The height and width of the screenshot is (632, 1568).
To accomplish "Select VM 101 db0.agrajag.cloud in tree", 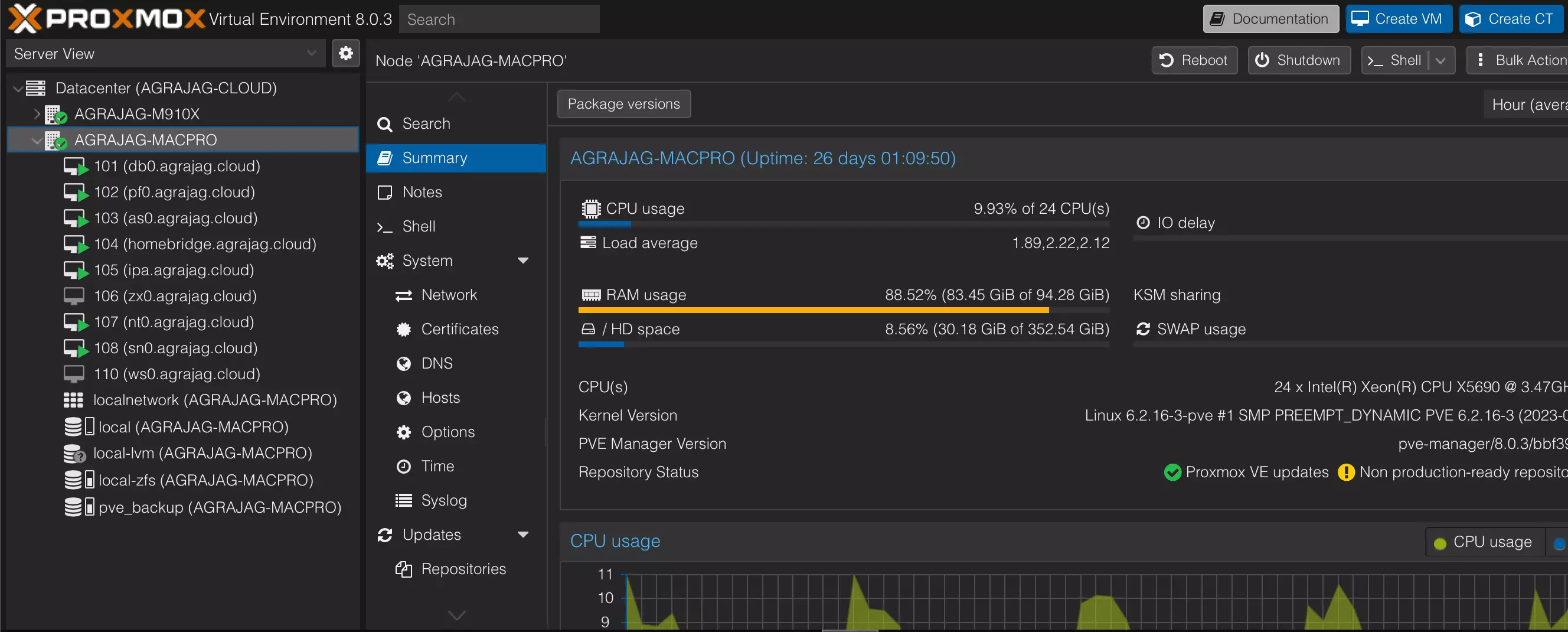I will point(177,166).
